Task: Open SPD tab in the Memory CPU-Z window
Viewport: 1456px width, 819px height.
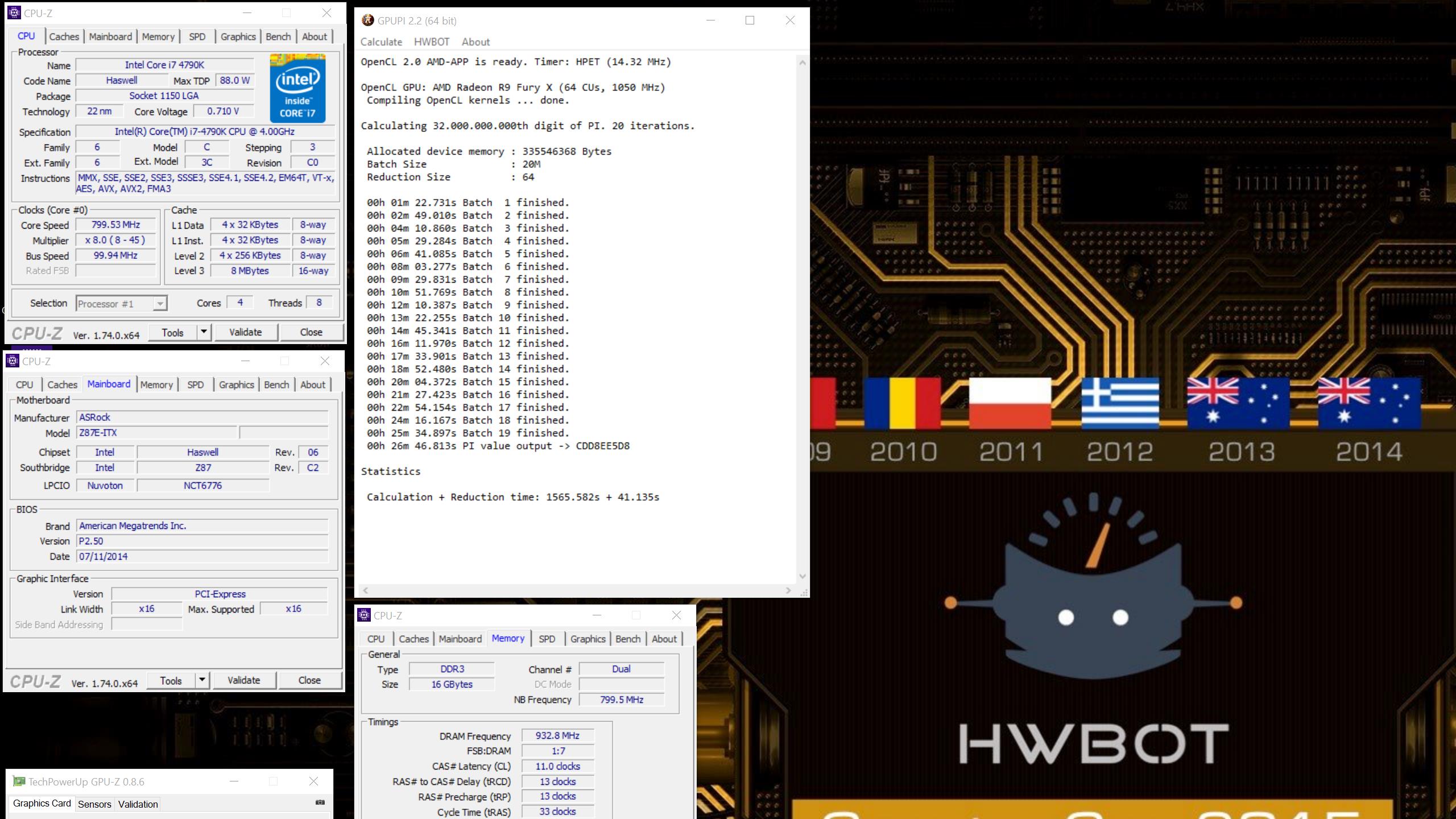Action: 547,639
